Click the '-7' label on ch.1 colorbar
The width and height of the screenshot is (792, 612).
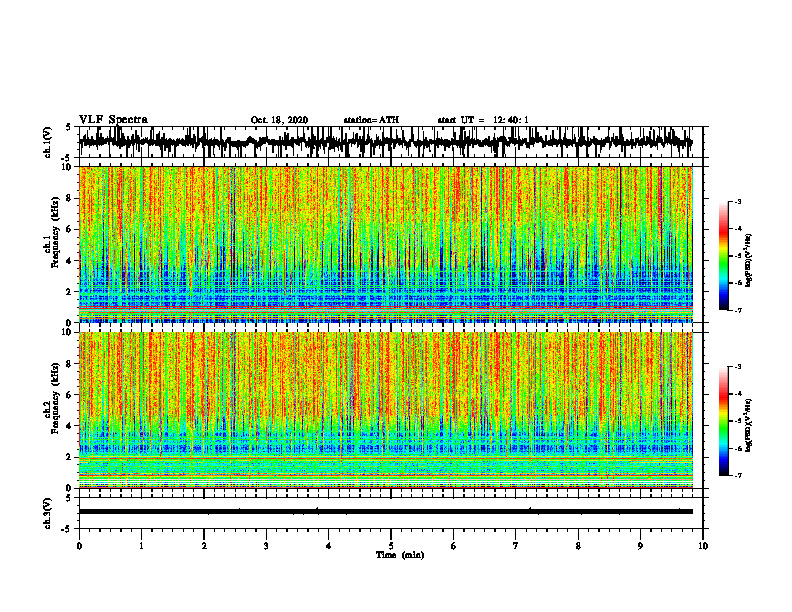737,310
